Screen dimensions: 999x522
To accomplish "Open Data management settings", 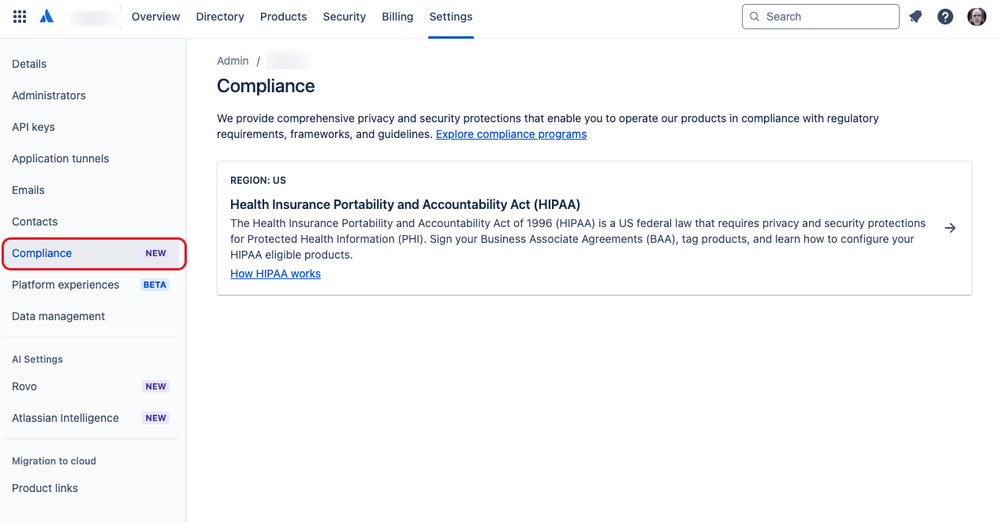I will tap(58, 317).
